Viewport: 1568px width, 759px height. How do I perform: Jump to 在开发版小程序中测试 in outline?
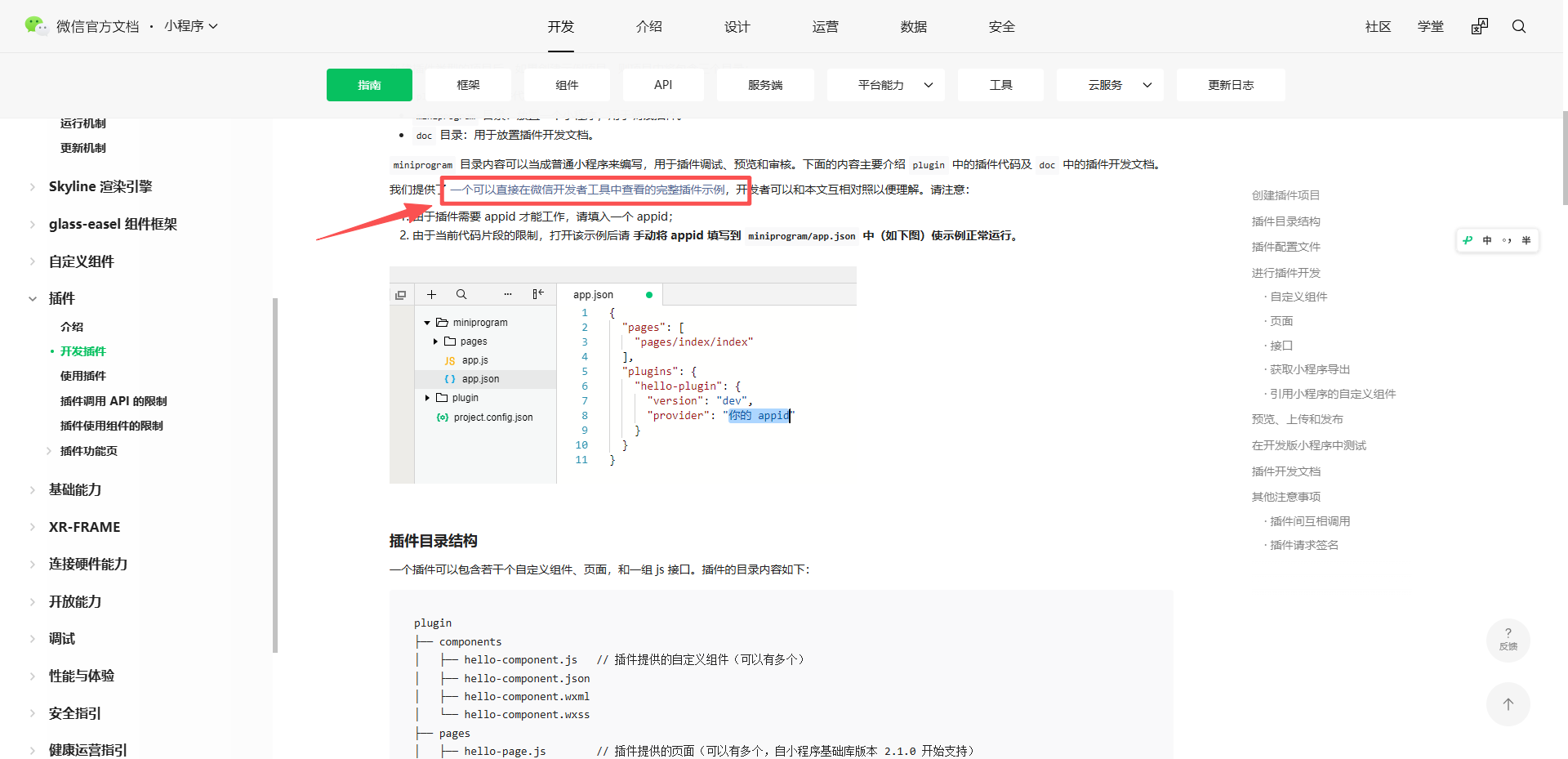tap(1309, 445)
